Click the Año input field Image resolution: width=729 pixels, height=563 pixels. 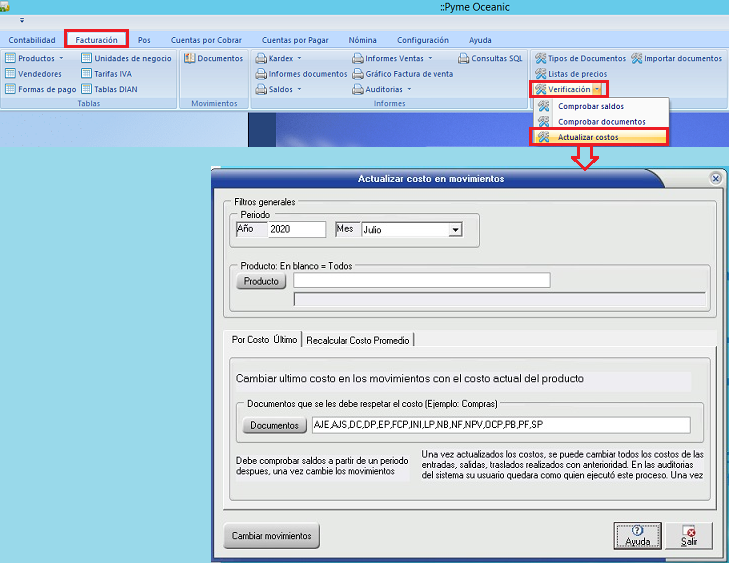click(297, 229)
